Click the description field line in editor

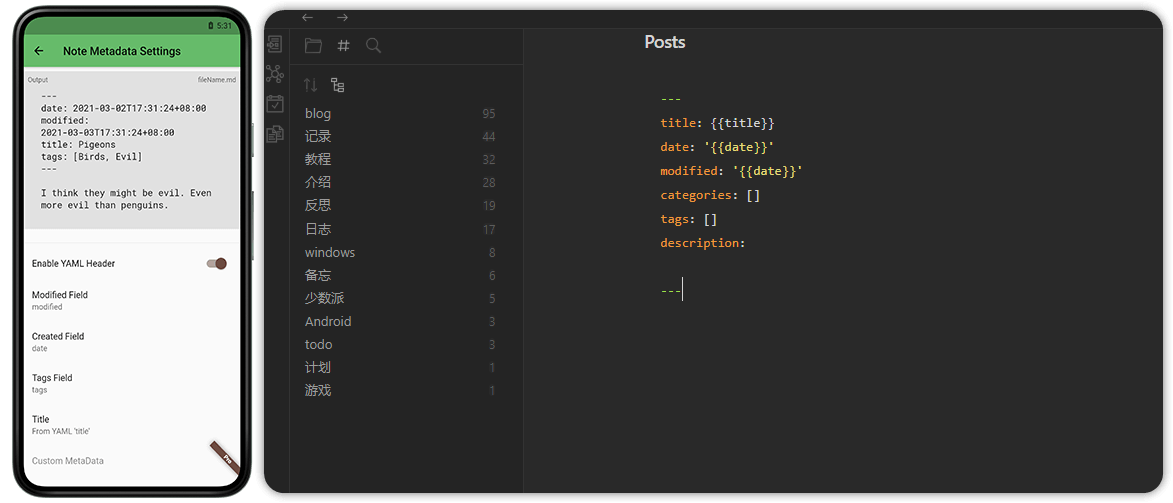tap(702, 243)
